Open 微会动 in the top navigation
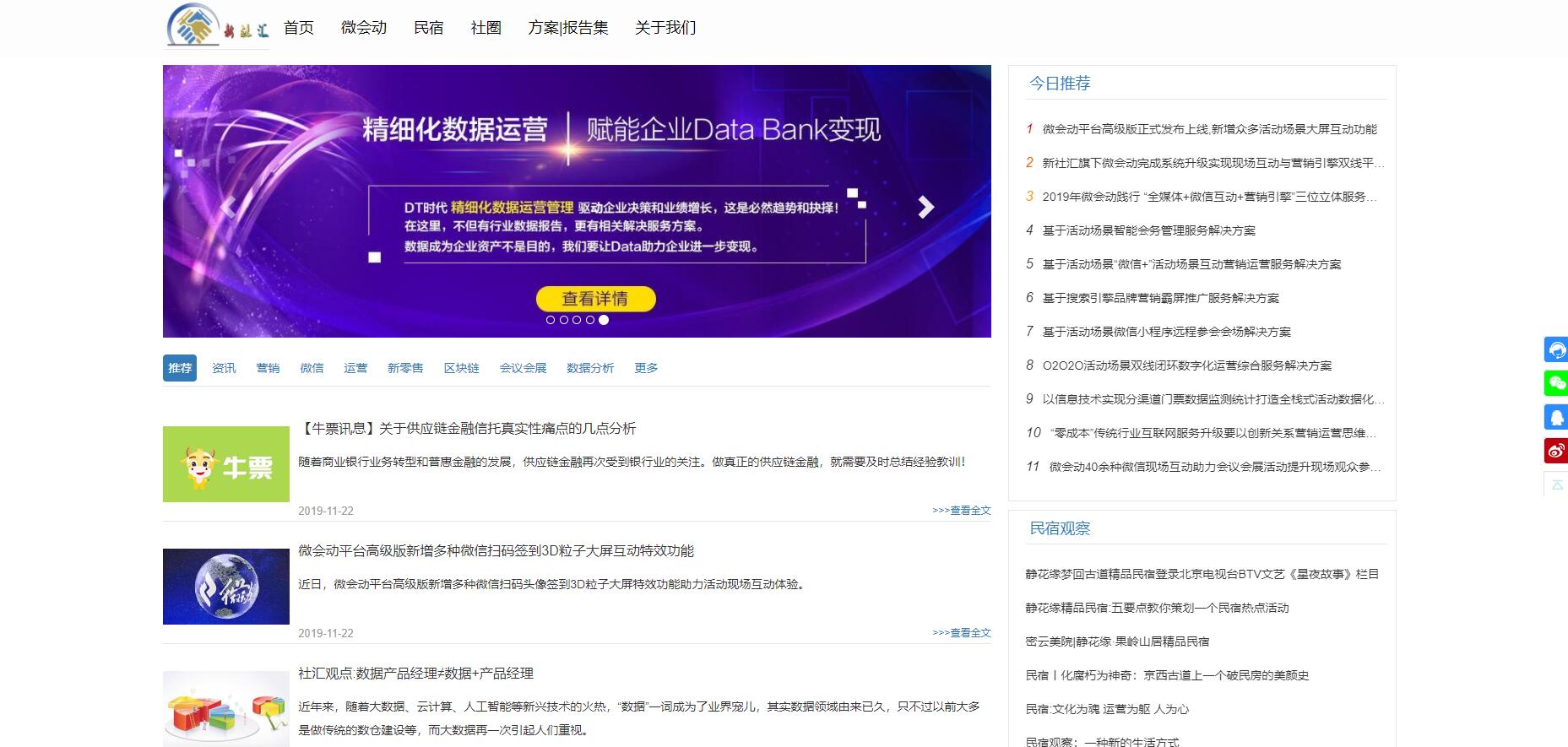 (x=364, y=28)
